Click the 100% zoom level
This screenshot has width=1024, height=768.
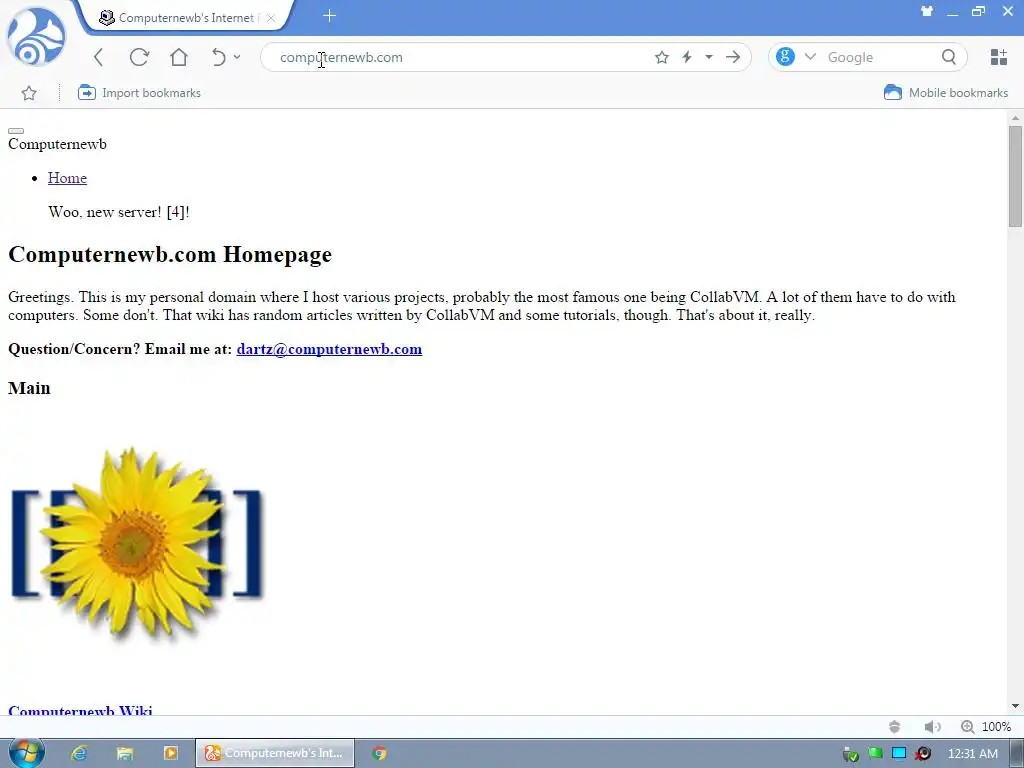pos(997,727)
